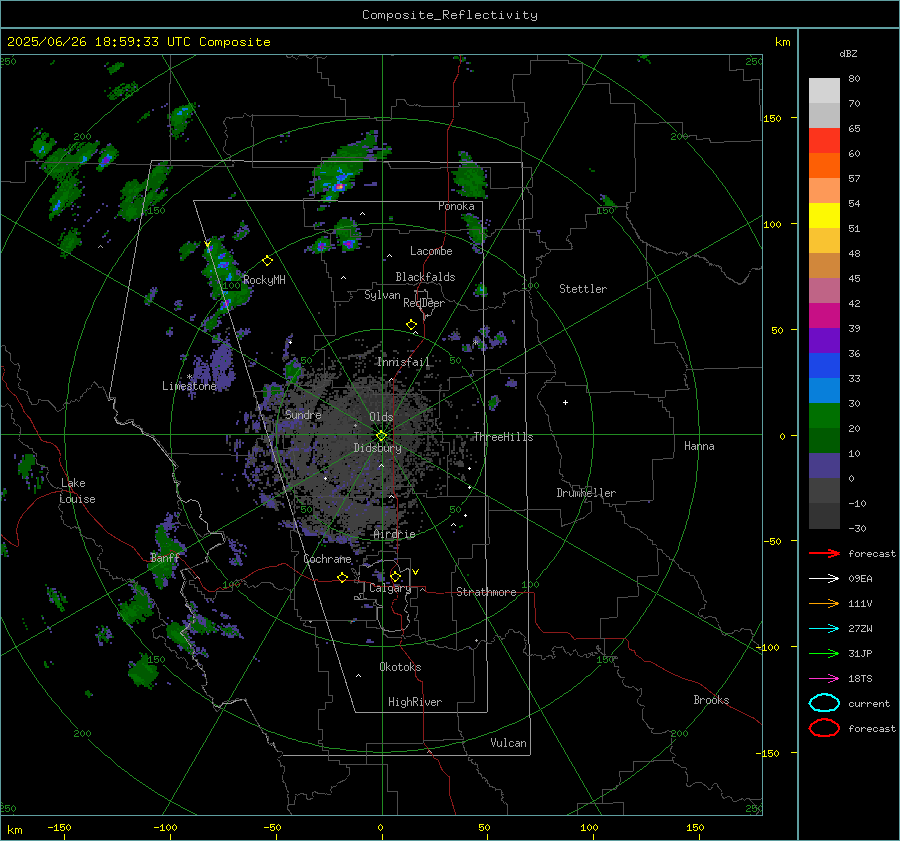
Task: Click the Calgary map label
Action: click(x=390, y=588)
